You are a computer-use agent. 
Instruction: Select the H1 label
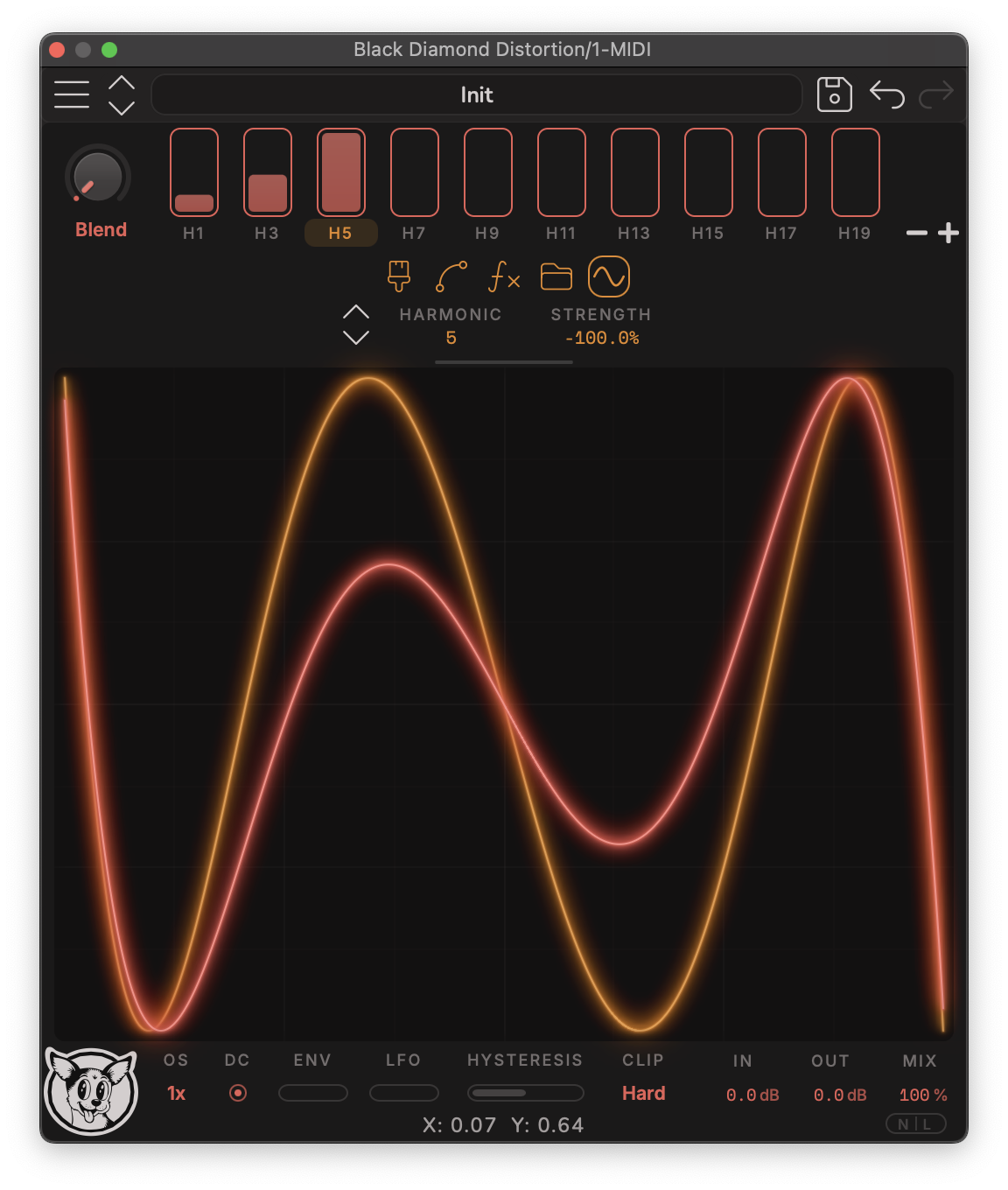(193, 233)
